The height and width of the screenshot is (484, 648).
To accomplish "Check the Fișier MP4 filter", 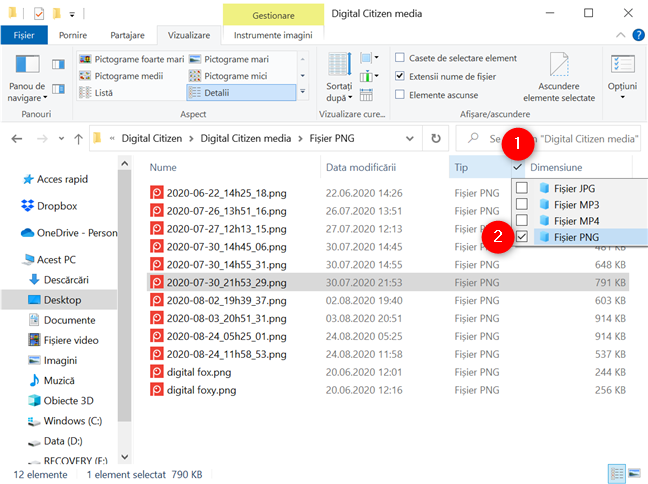I will click(x=522, y=220).
